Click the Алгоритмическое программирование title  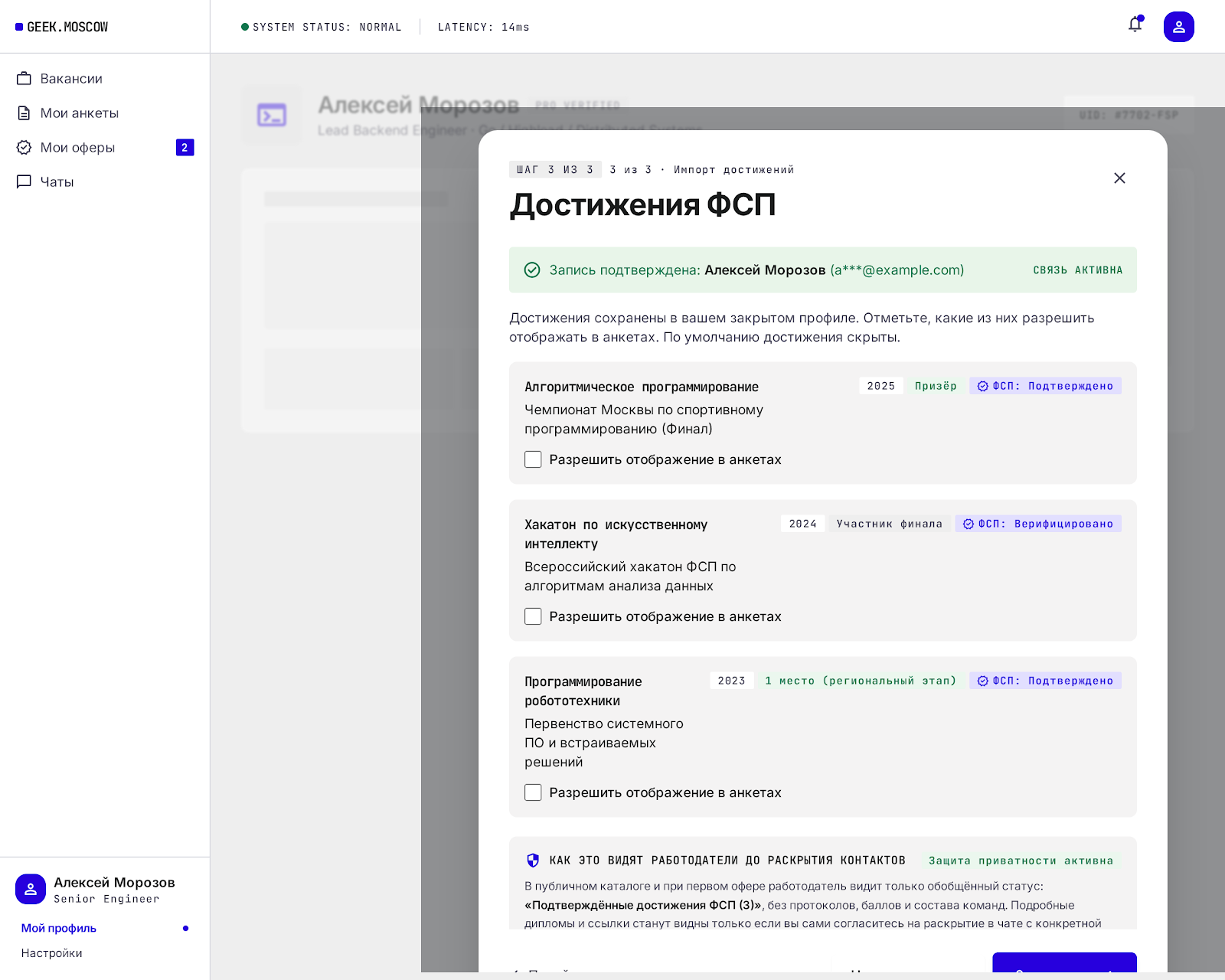tap(642, 387)
